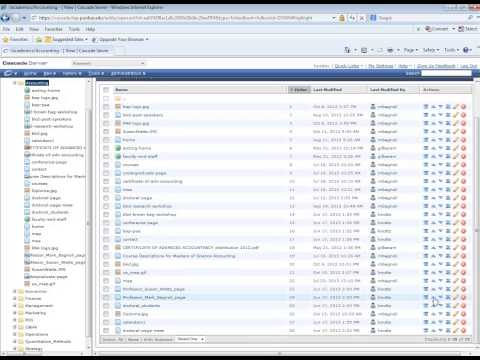Screen dimensions: 480x360
Task: Click the Log Out link
Action: (469, 66)
